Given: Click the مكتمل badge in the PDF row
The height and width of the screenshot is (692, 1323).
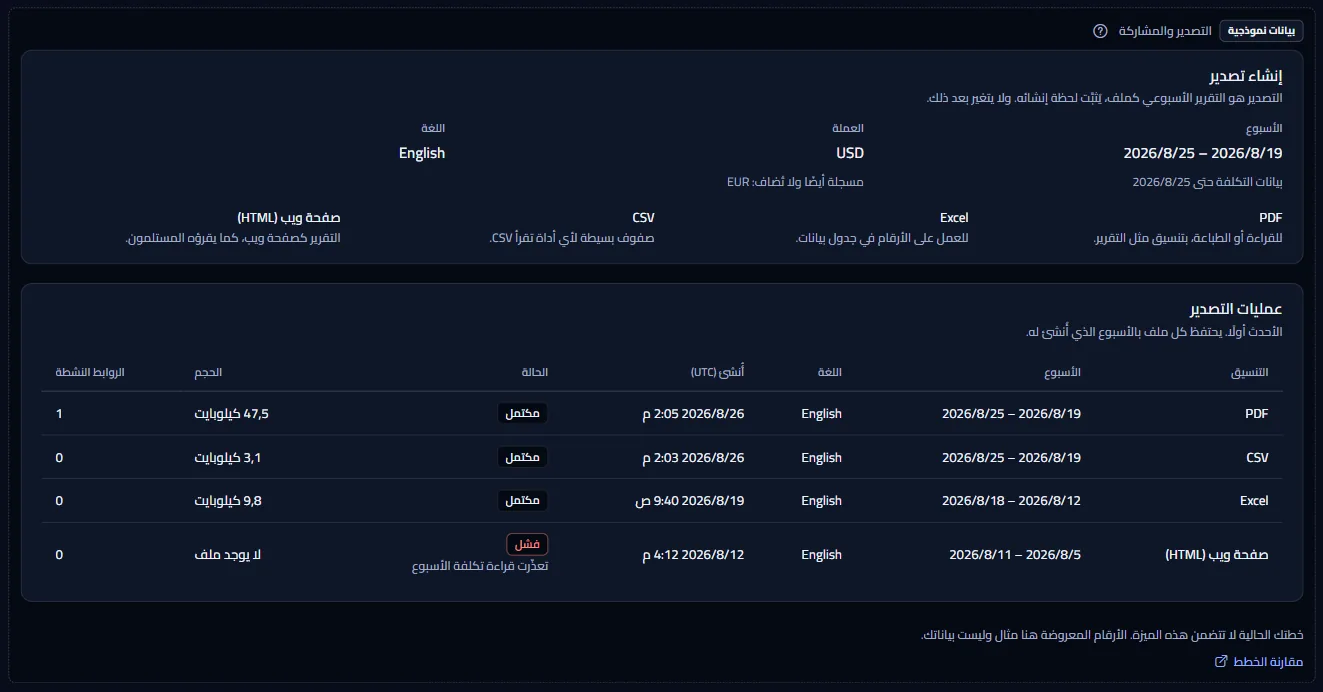Looking at the screenshot, I should click(x=523, y=414).
